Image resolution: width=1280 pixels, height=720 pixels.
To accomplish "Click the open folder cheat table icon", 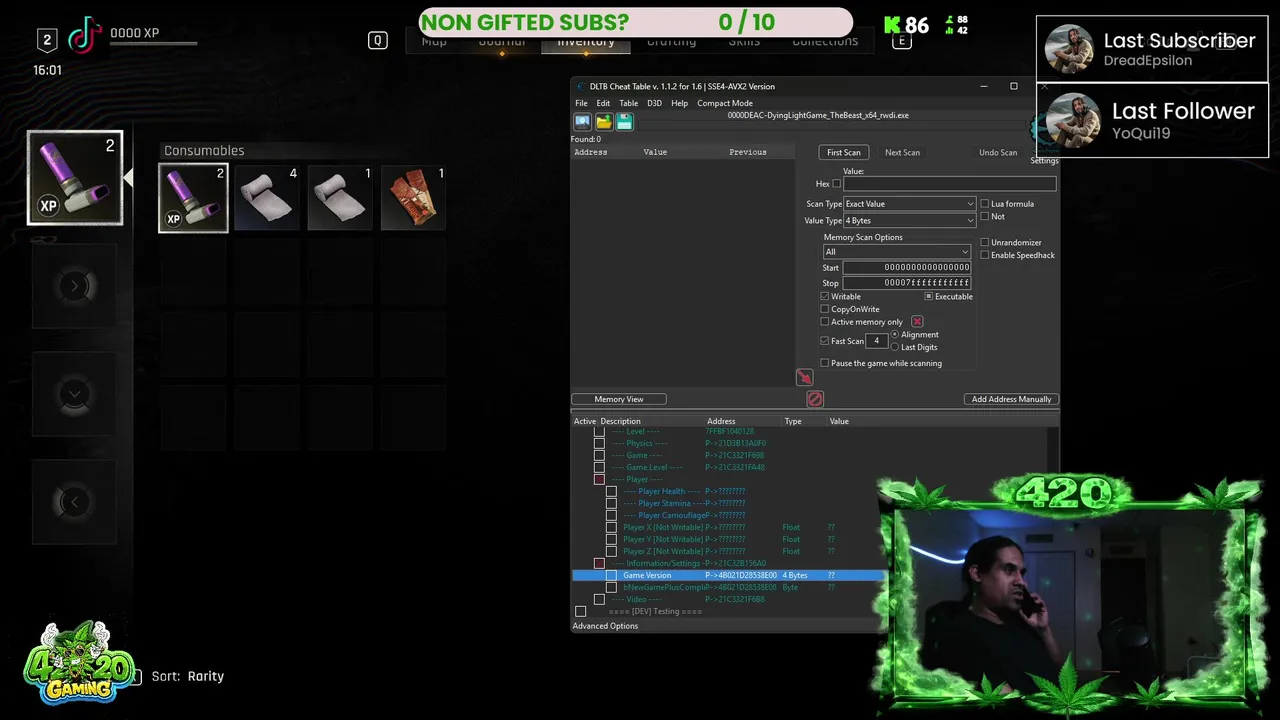I will click(x=604, y=122).
